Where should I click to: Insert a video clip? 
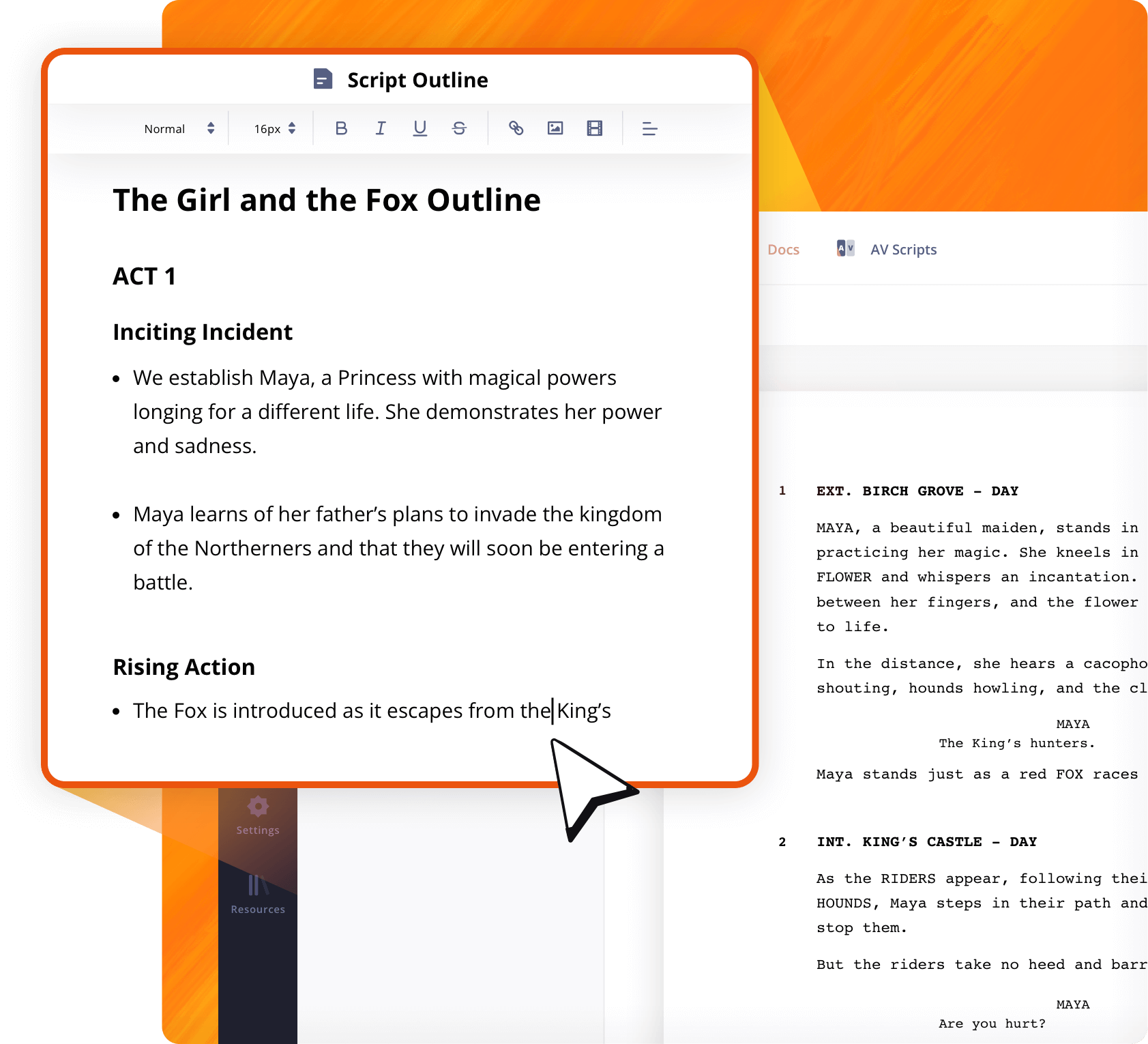click(593, 128)
